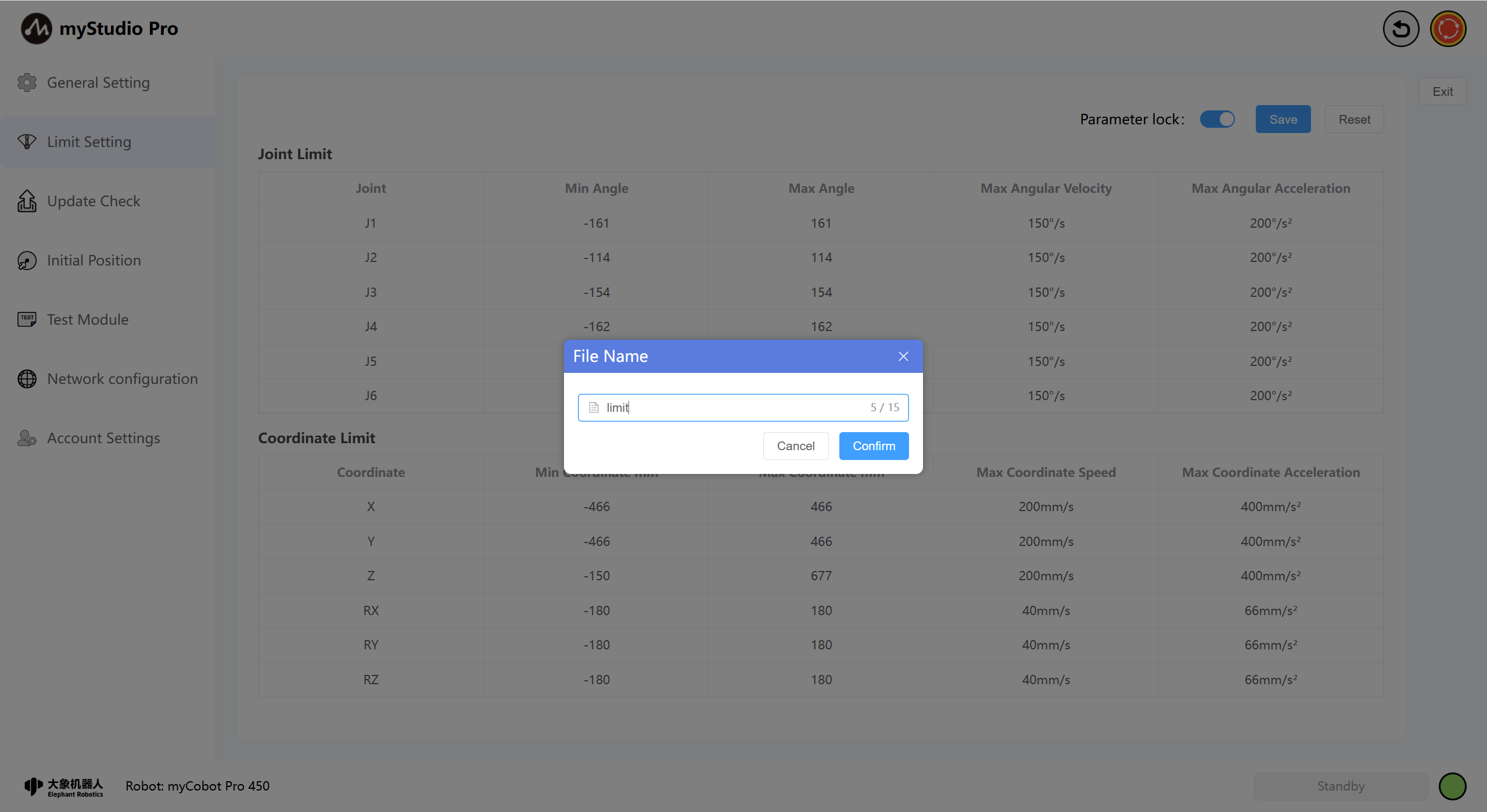Click the Initial Position sidebar icon
Image resolution: width=1487 pixels, height=812 pixels.
[27, 261]
